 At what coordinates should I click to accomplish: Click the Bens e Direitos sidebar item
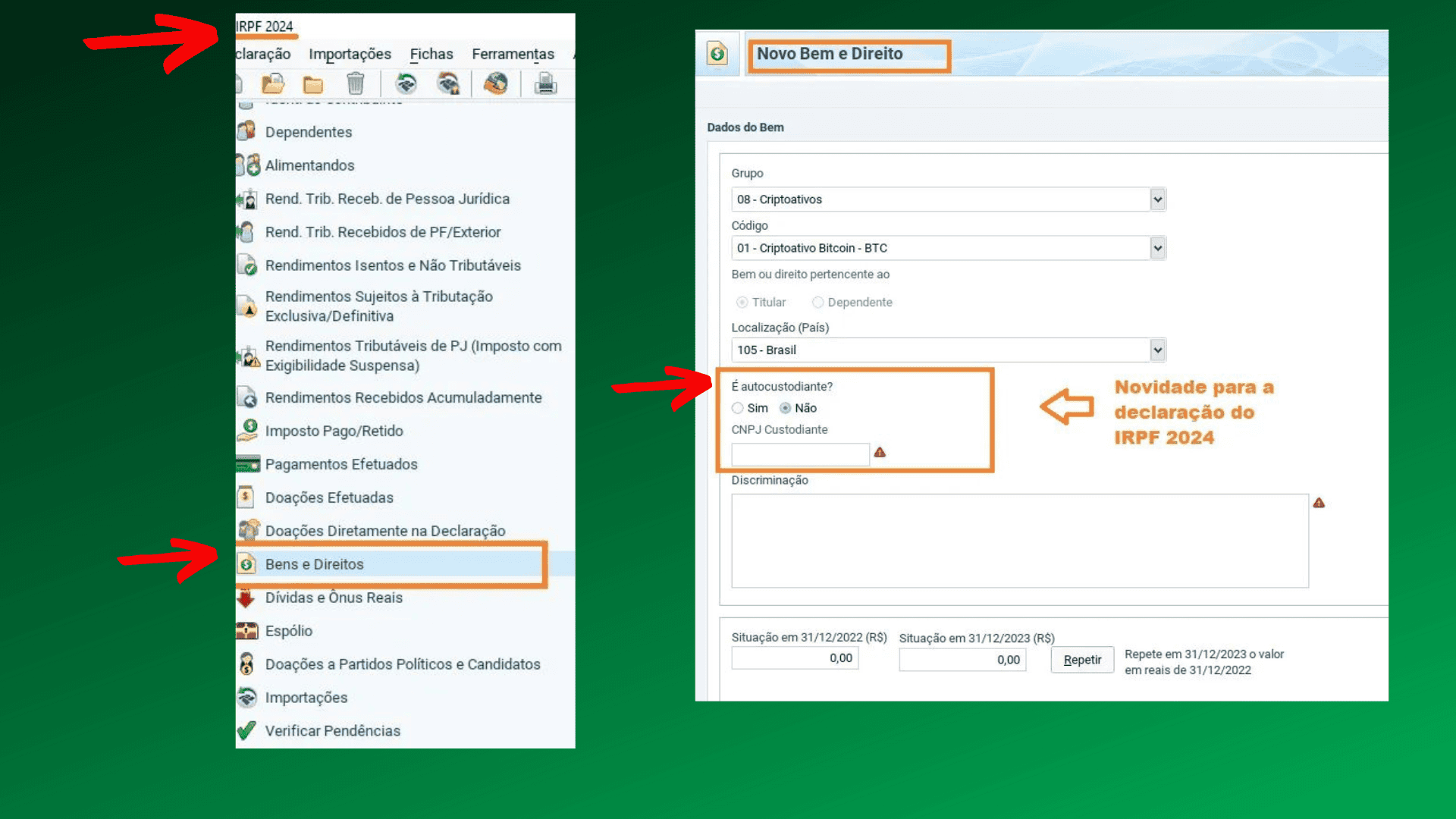click(x=314, y=564)
